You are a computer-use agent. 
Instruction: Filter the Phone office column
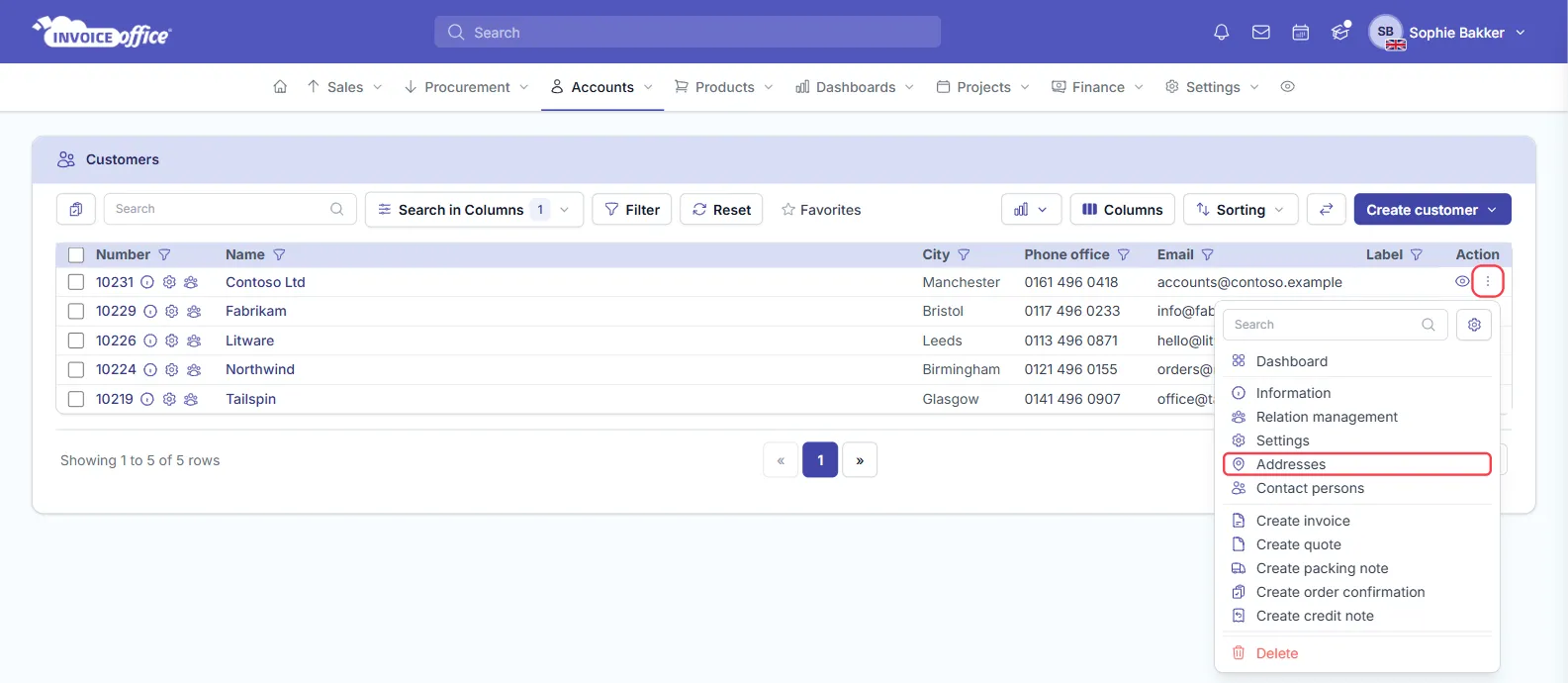(x=1124, y=254)
